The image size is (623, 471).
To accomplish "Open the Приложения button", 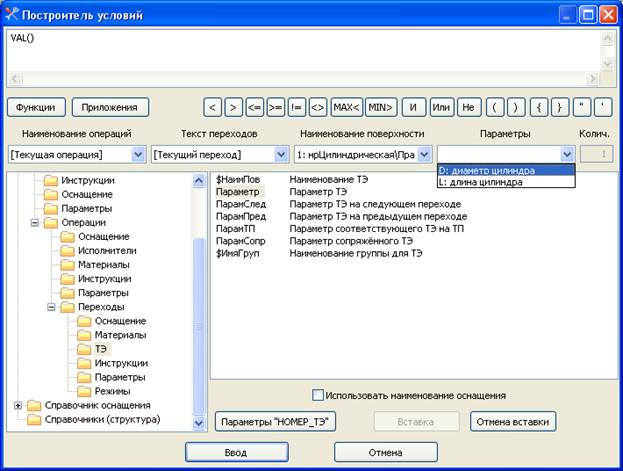I will 110,107.
